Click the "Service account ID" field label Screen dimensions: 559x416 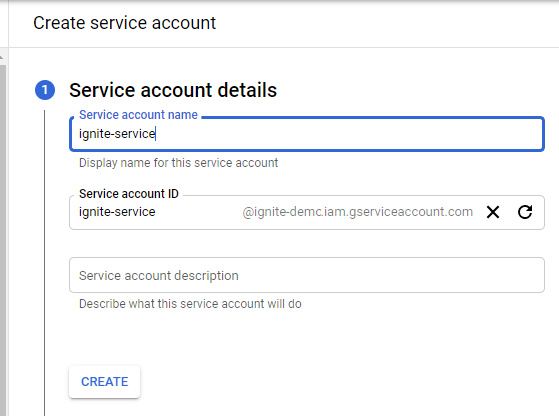(129, 194)
